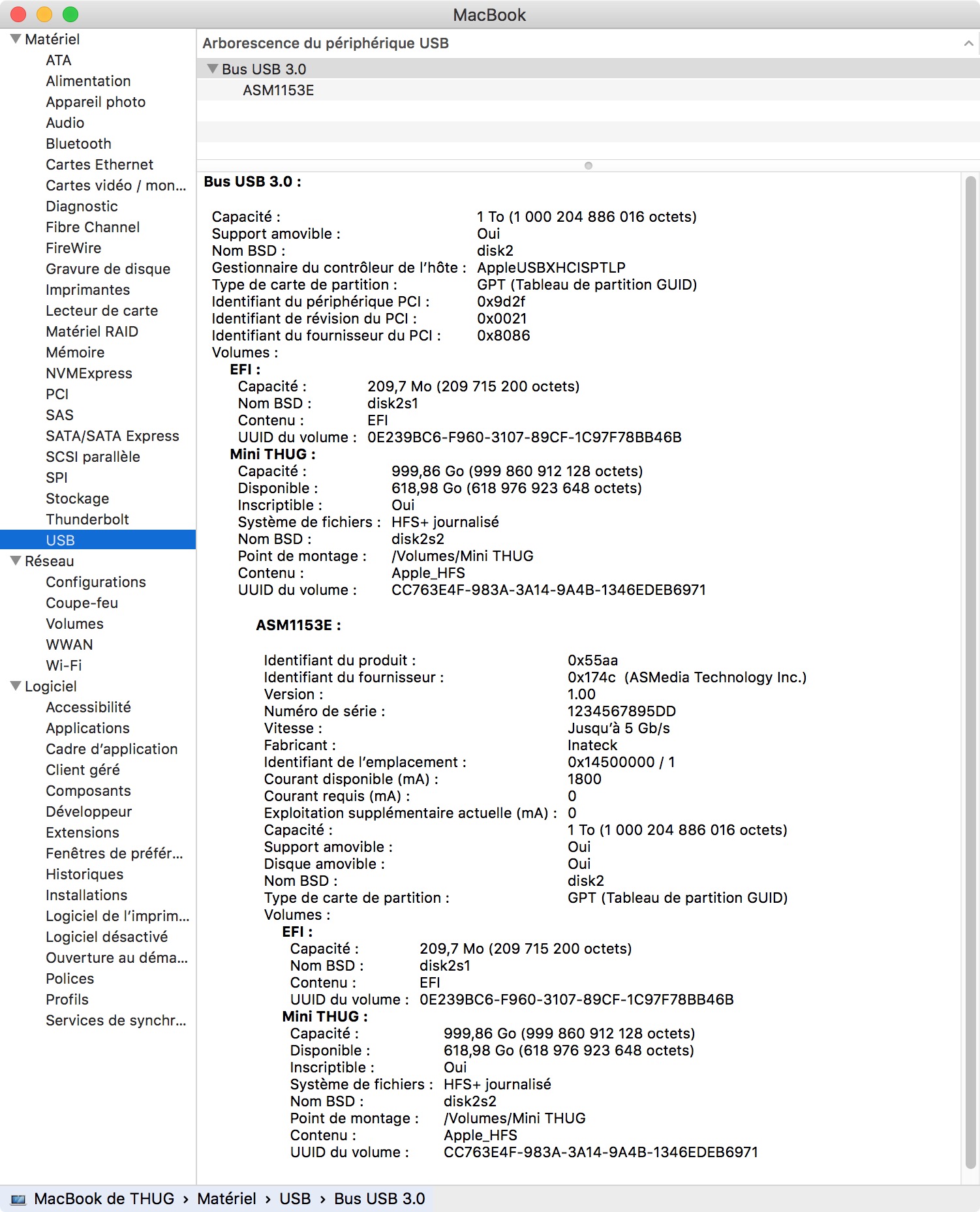
Task: Open network Configurations entry
Action: pyautogui.click(x=96, y=582)
